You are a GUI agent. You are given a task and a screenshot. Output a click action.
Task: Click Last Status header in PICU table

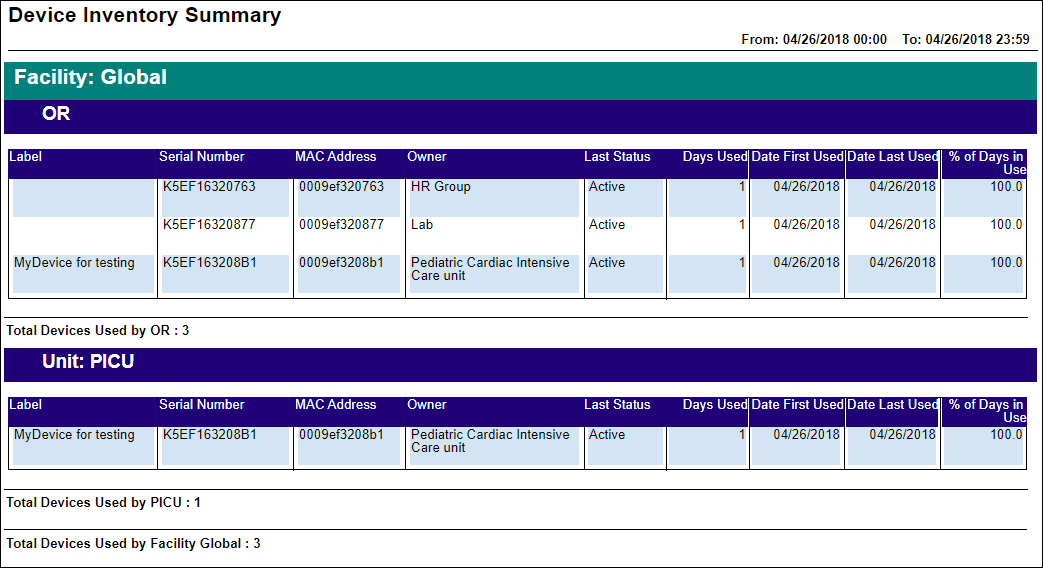click(x=617, y=404)
